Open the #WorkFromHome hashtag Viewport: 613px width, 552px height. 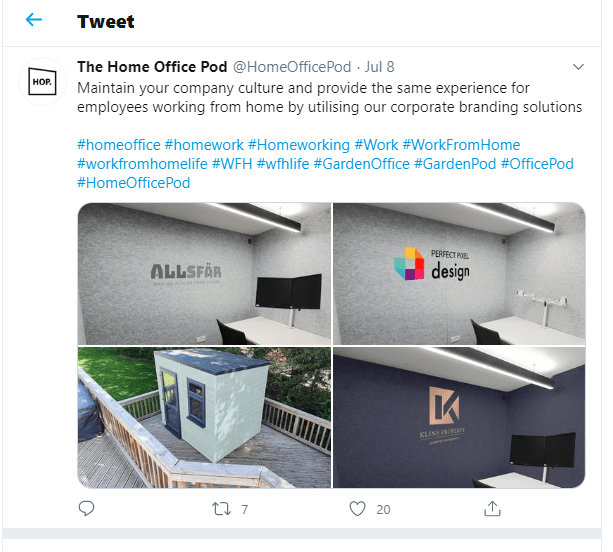click(x=461, y=145)
